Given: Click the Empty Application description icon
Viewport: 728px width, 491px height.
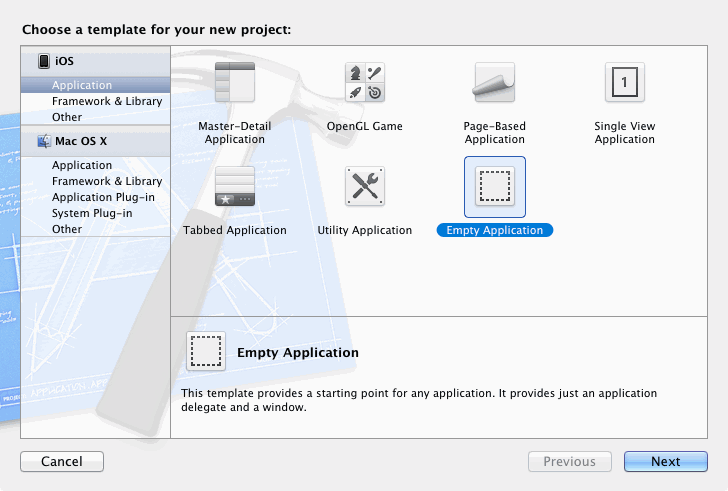Looking at the screenshot, I should click(206, 352).
